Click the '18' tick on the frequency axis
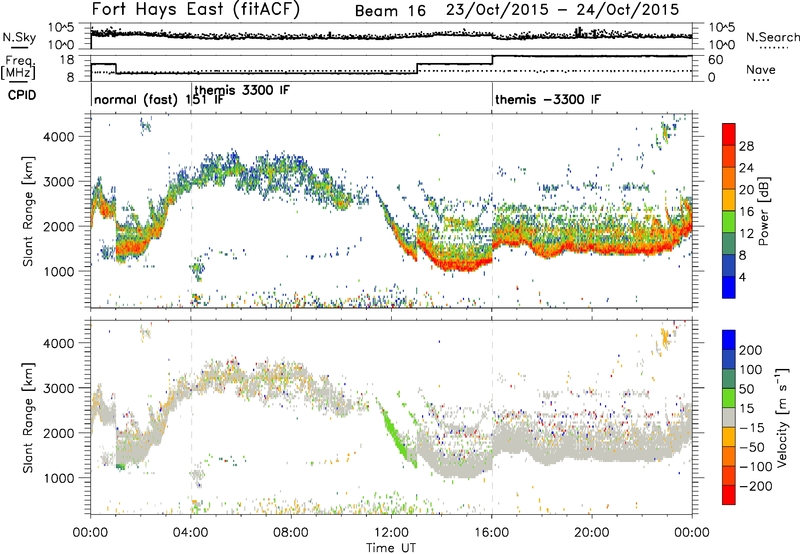Image resolution: width=800 pixels, height=554 pixels. click(x=67, y=60)
